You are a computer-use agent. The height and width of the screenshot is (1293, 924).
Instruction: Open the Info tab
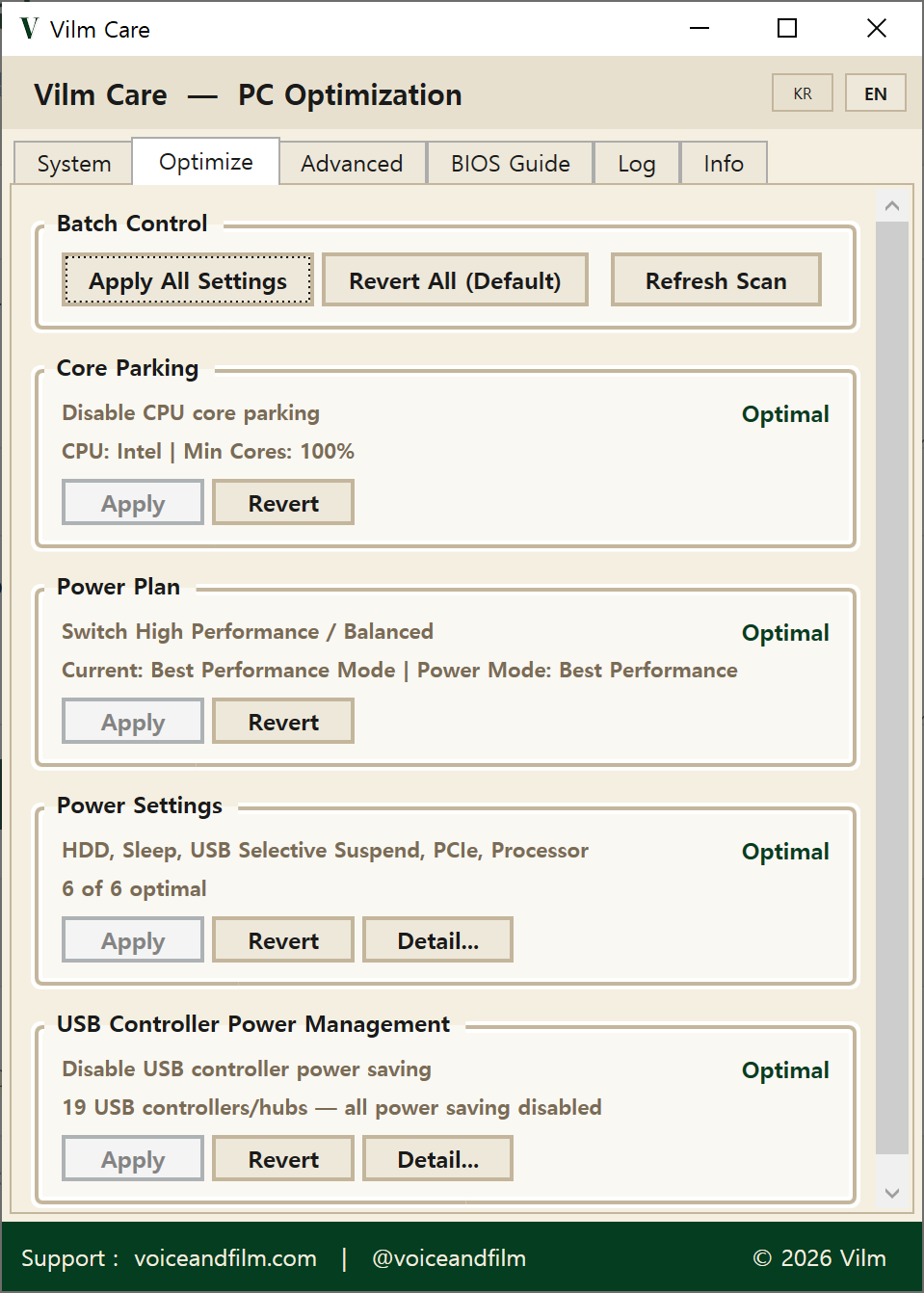[x=724, y=163]
